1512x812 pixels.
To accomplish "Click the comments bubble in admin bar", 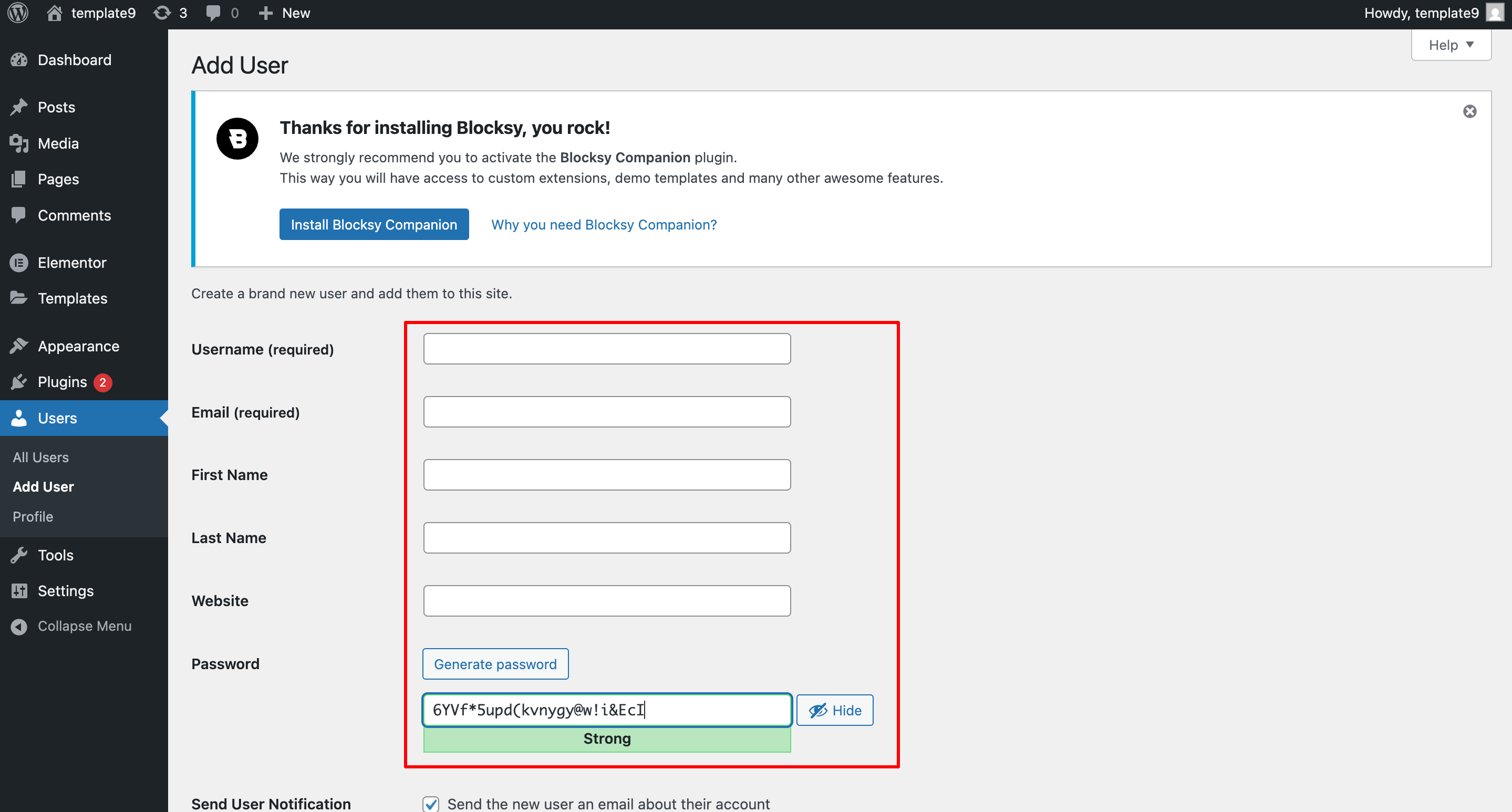I will [222, 13].
